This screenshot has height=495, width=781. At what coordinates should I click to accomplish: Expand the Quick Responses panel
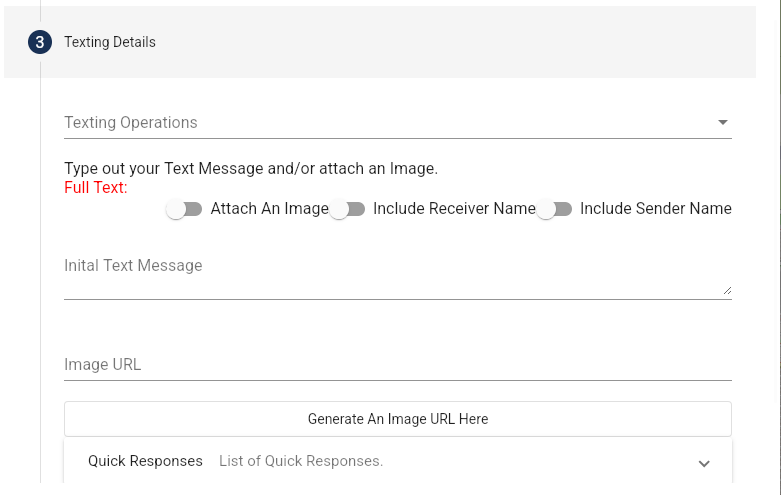[397, 462]
